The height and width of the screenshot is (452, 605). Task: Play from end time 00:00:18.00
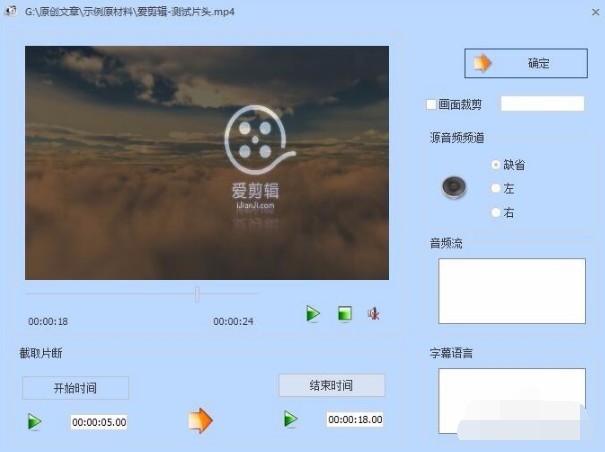point(291,419)
